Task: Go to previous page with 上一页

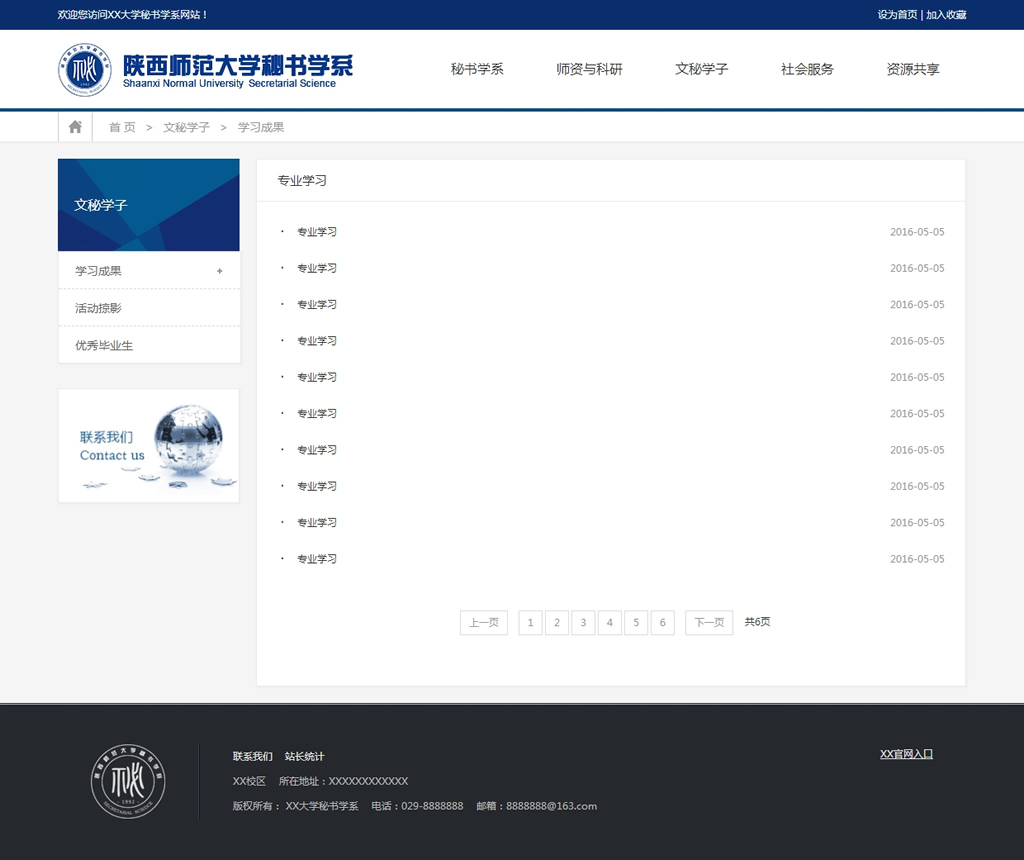Action: click(484, 623)
